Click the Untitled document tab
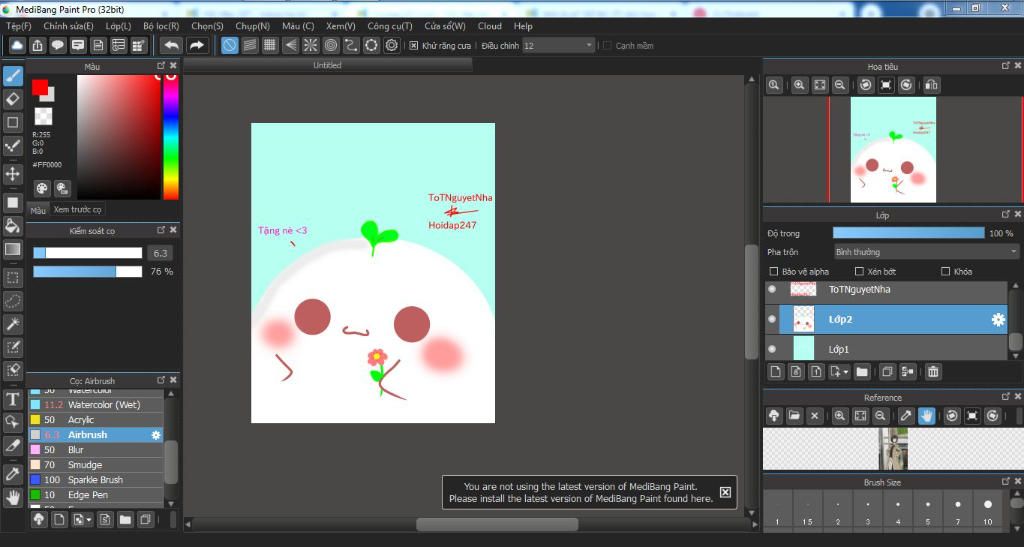Screen dimensions: 1024x547 click(327, 65)
